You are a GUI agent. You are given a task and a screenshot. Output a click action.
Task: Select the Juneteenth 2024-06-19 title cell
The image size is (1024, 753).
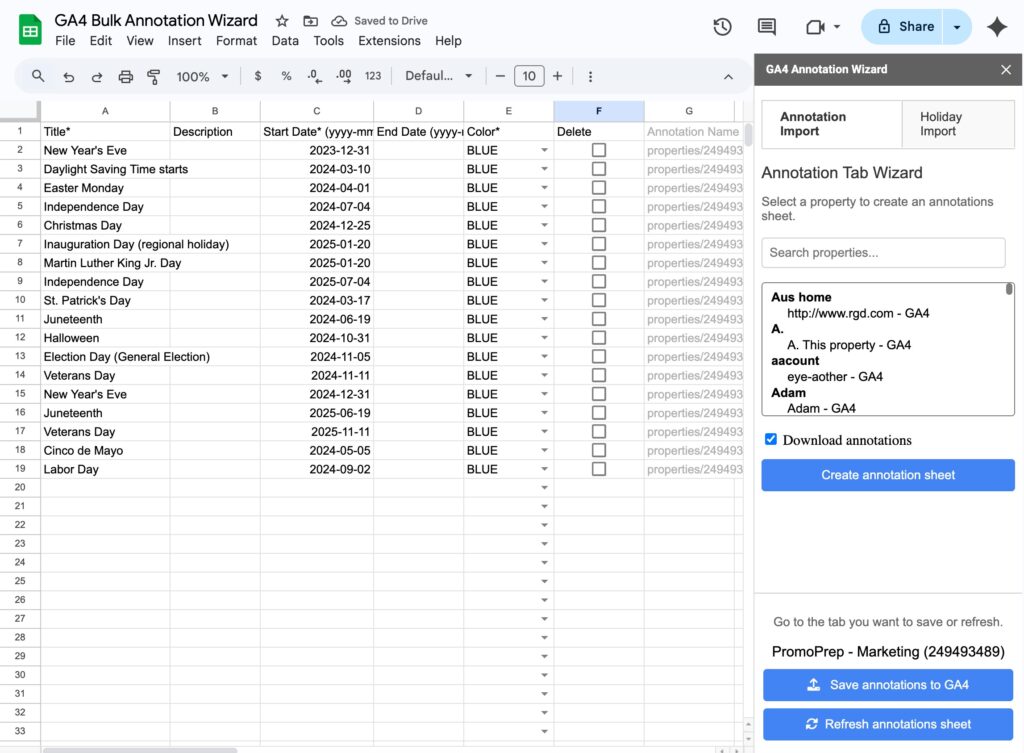click(105, 319)
